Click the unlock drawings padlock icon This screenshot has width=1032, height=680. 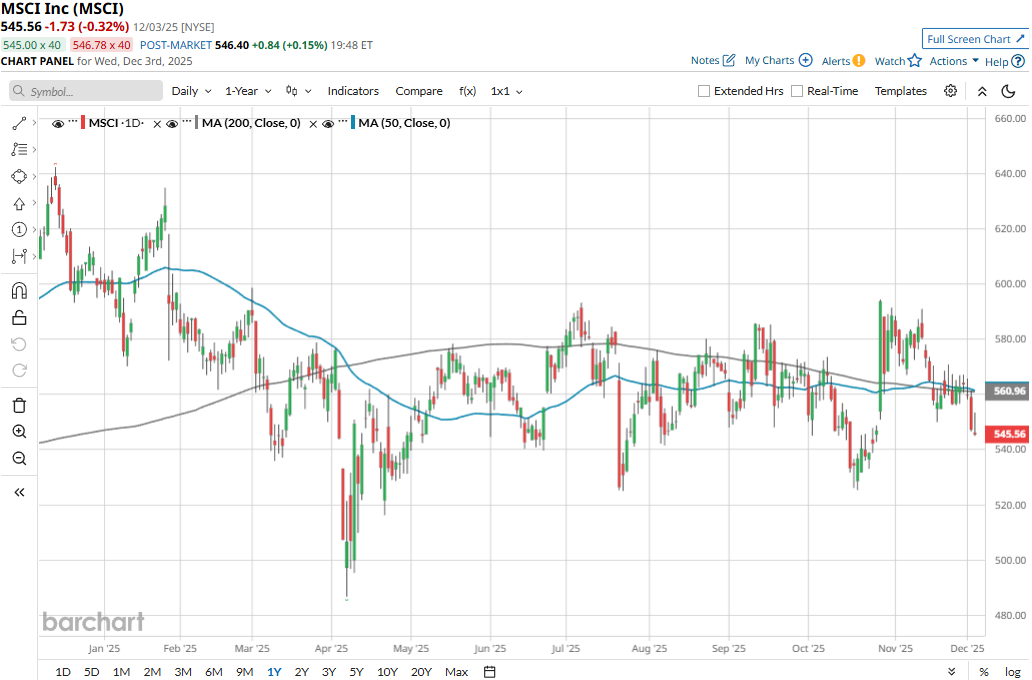pos(18,318)
